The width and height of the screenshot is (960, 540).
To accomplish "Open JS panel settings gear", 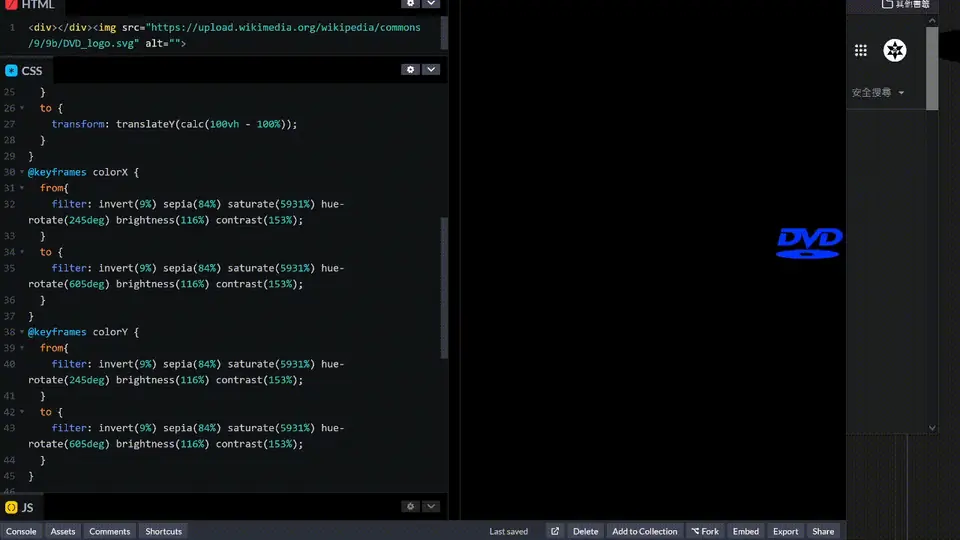I will 410,506.
